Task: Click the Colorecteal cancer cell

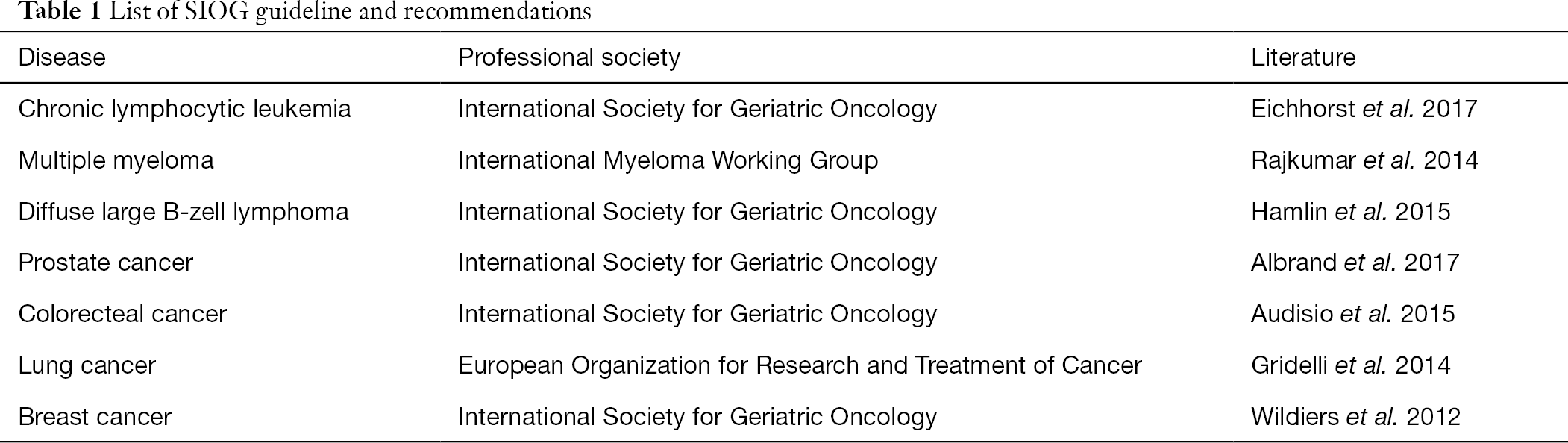Action: pyautogui.click(x=122, y=314)
